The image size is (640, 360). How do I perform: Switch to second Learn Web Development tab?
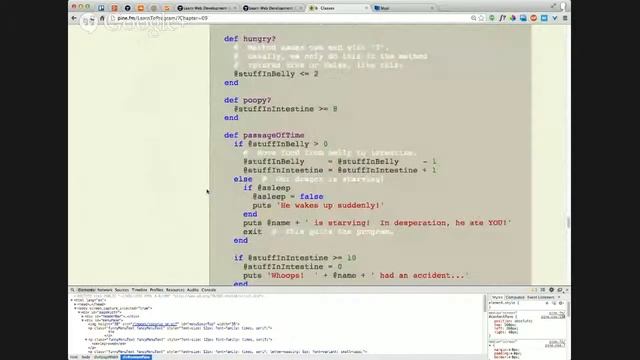(273, 8)
